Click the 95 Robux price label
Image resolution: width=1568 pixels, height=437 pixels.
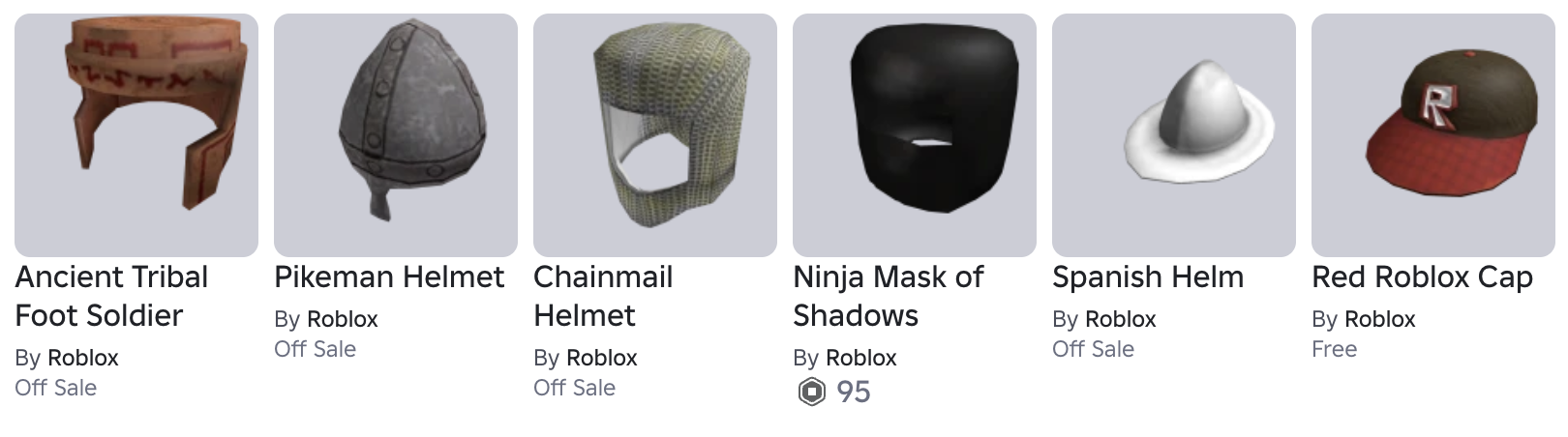[x=854, y=392]
